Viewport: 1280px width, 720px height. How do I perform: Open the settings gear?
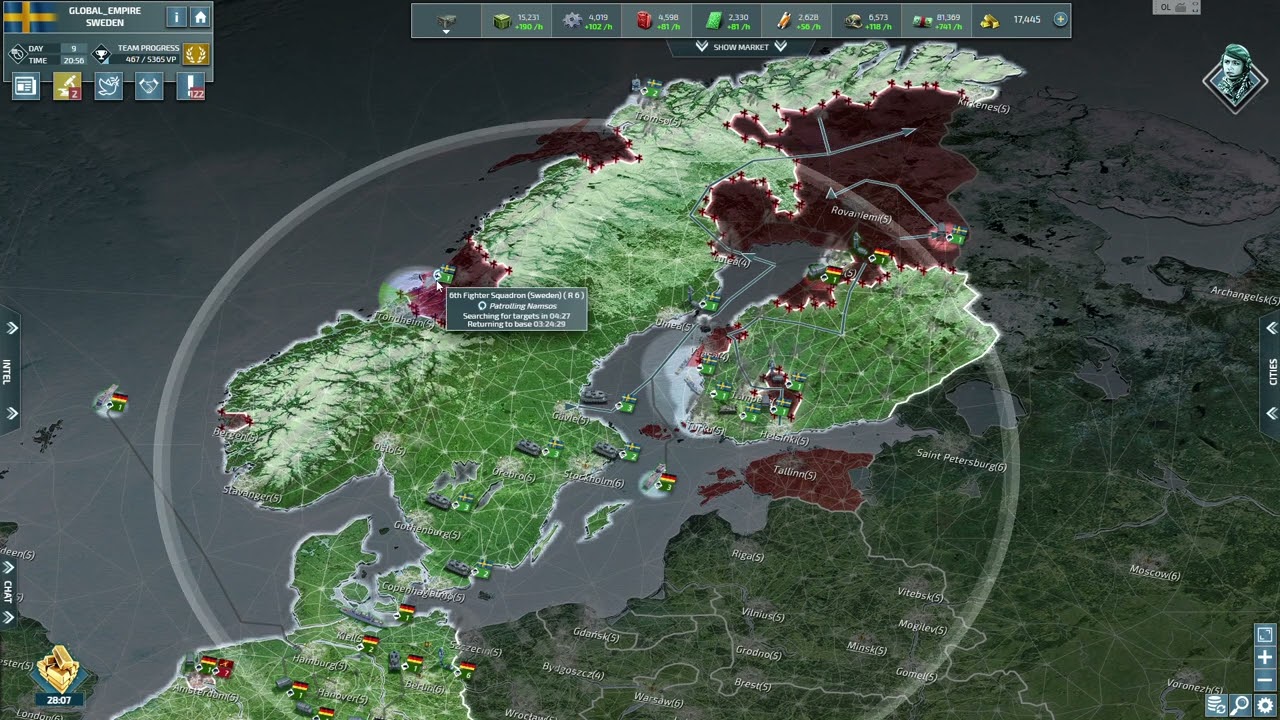tap(1266, 706)
